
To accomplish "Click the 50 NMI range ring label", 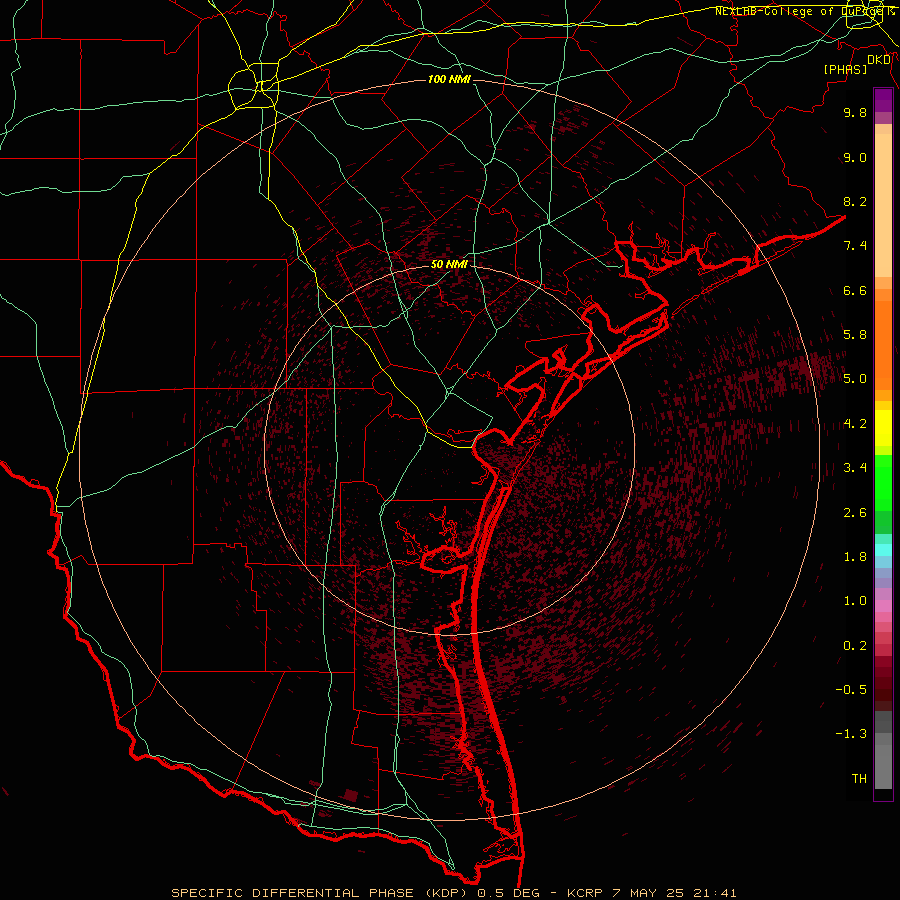I will coord(449,264).
